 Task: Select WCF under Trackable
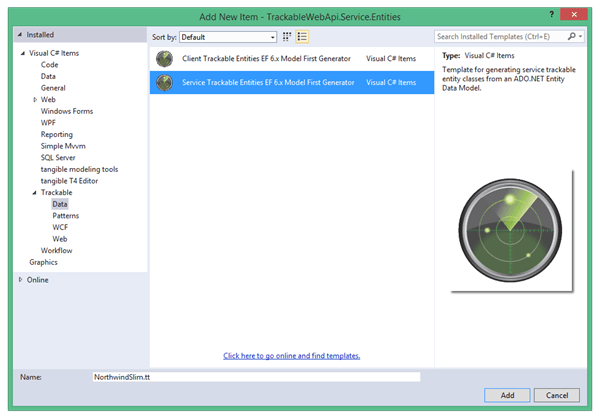(x=60, y=227)
